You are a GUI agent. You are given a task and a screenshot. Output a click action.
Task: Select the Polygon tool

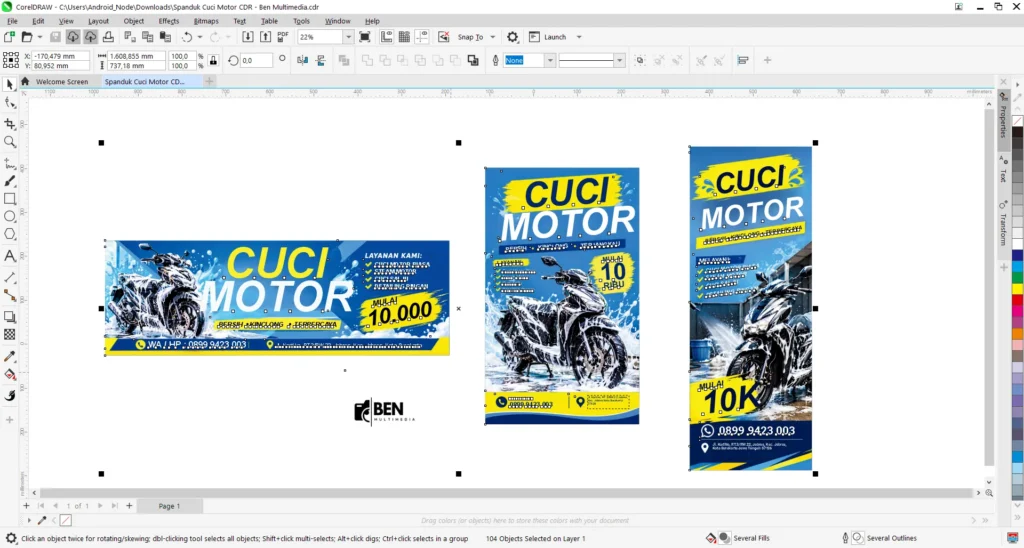click(x=10, y=234)
